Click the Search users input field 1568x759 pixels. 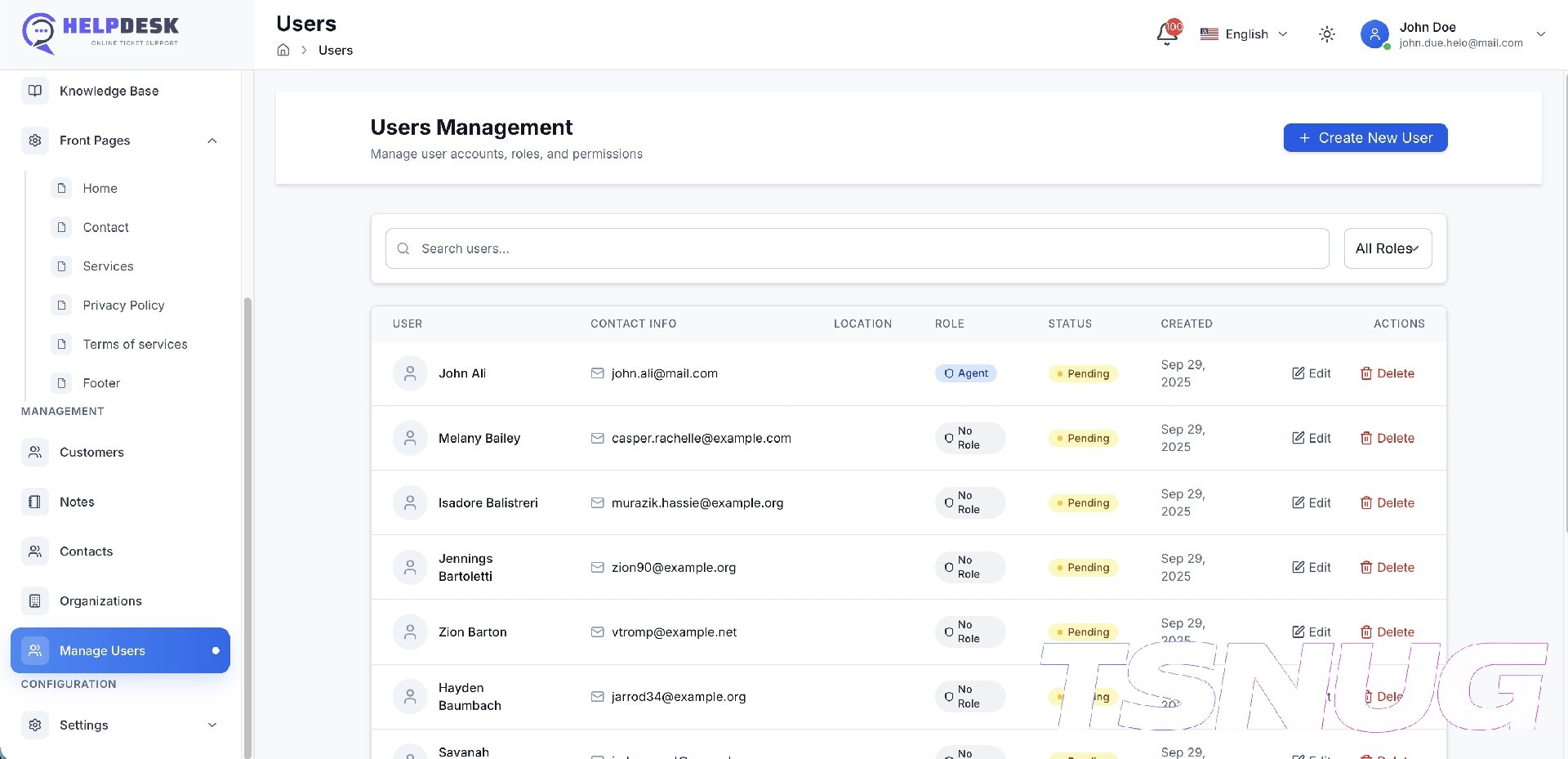point(857,248)
